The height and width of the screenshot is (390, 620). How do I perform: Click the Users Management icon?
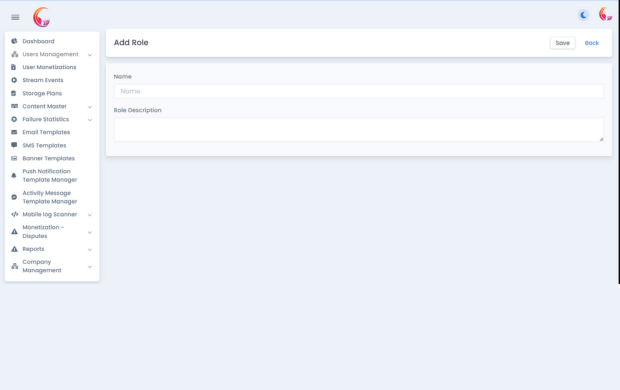(x=14, y=54)
